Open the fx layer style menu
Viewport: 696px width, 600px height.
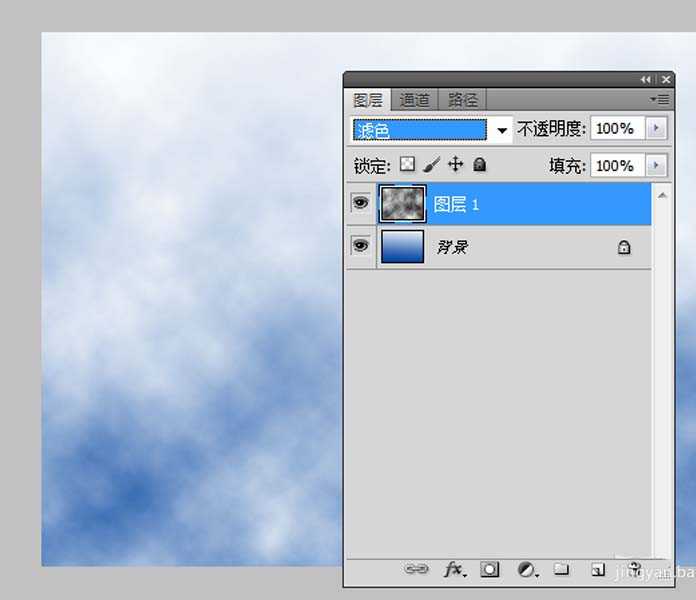pos(454,569)
